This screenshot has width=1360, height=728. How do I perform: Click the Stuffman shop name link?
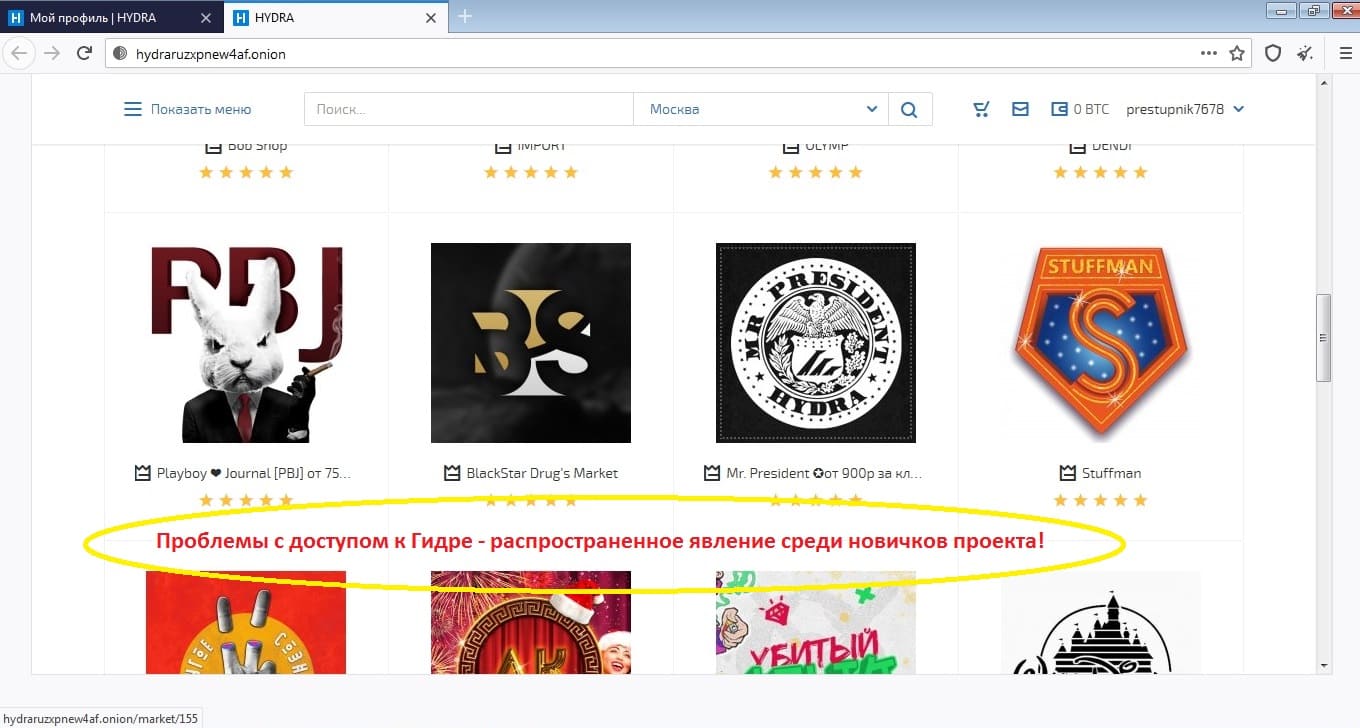click(1110, 473)
